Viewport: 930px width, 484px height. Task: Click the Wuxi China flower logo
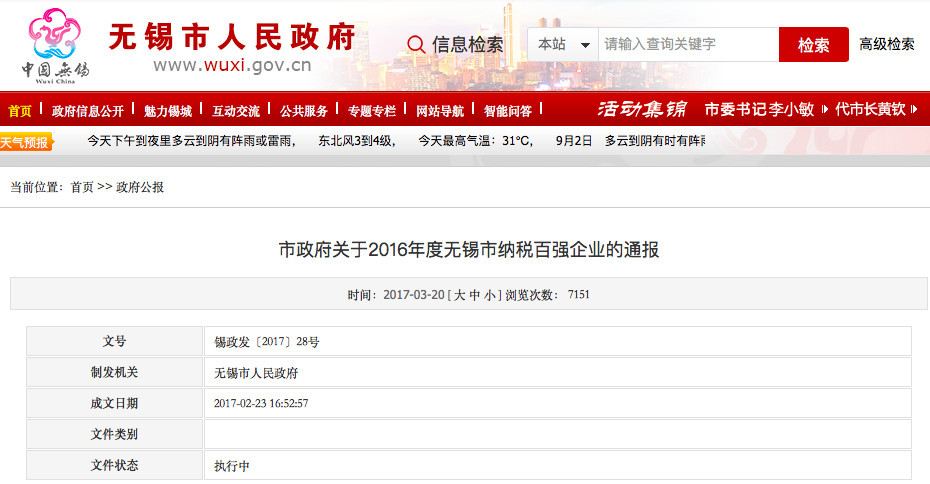55,46
